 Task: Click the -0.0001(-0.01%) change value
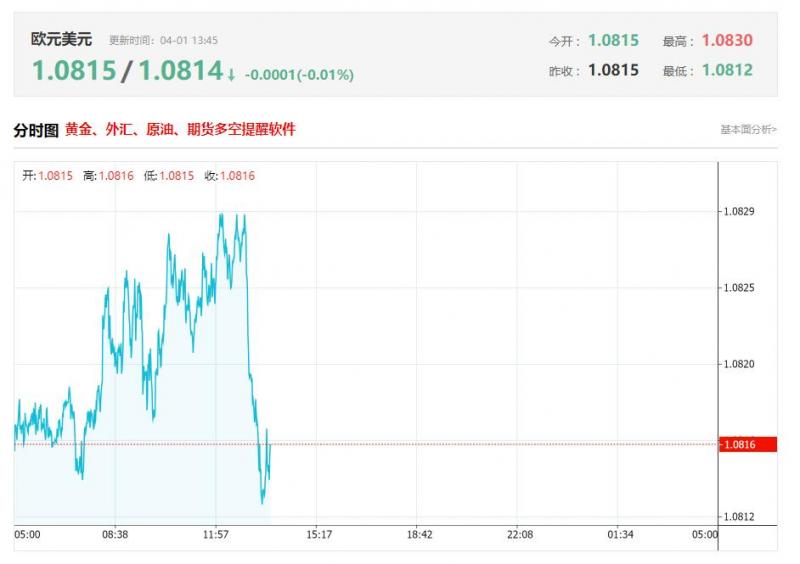(299, 74)
